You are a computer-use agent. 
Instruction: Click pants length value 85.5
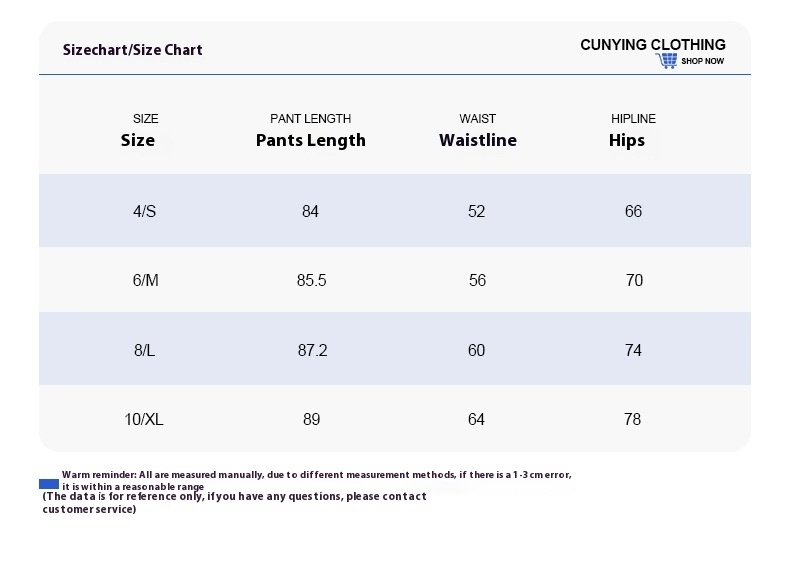[312, 280]
